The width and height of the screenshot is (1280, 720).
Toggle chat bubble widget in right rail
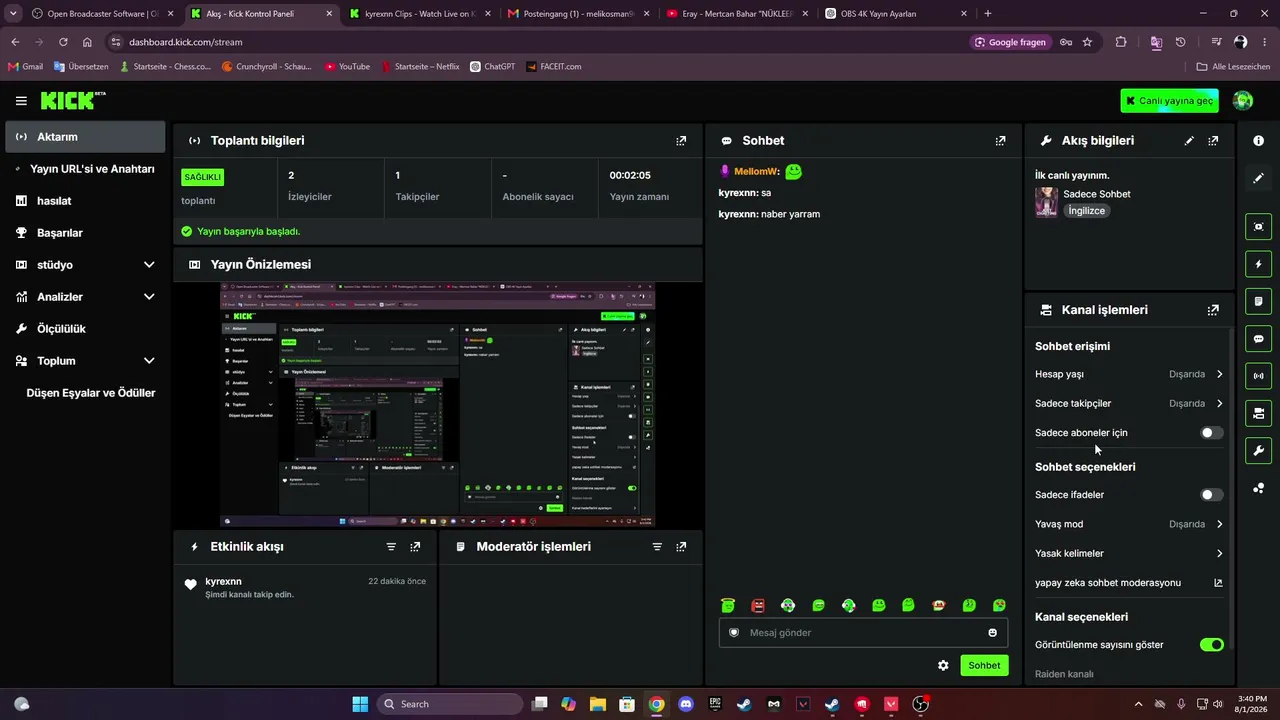click(x=1258, y=339)
